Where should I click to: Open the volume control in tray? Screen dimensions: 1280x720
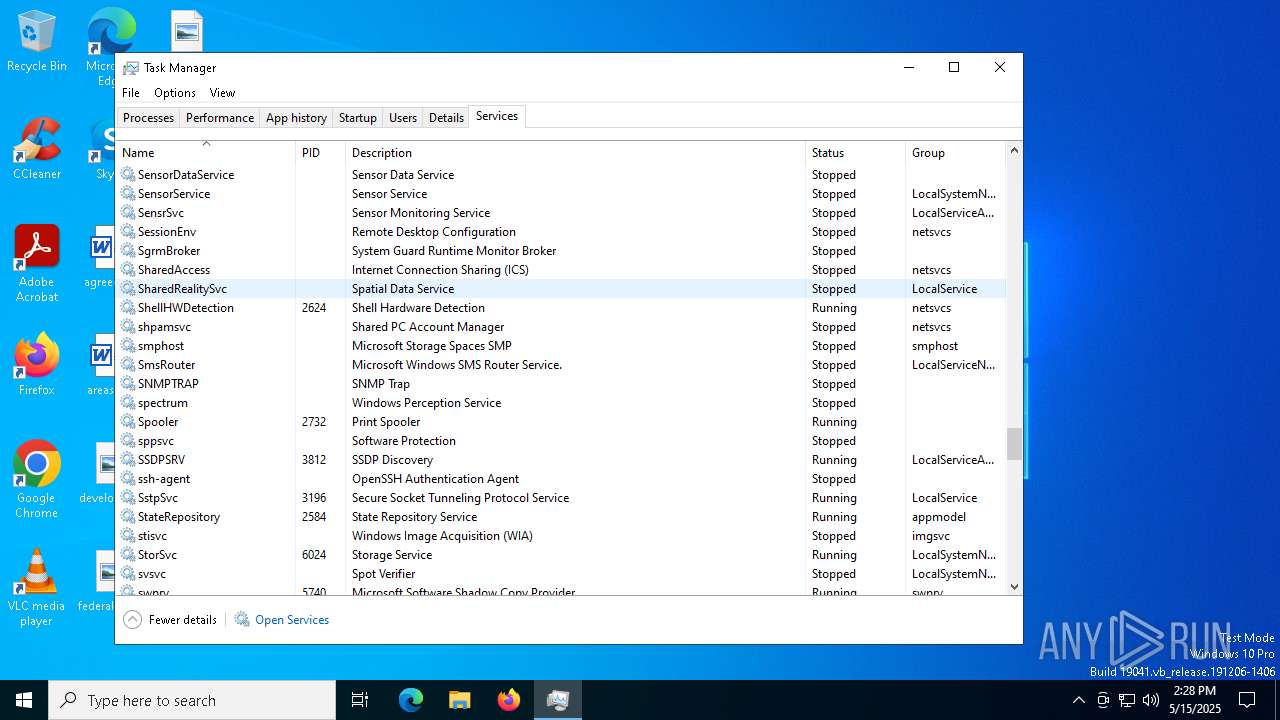click(x=1151, y=700)
